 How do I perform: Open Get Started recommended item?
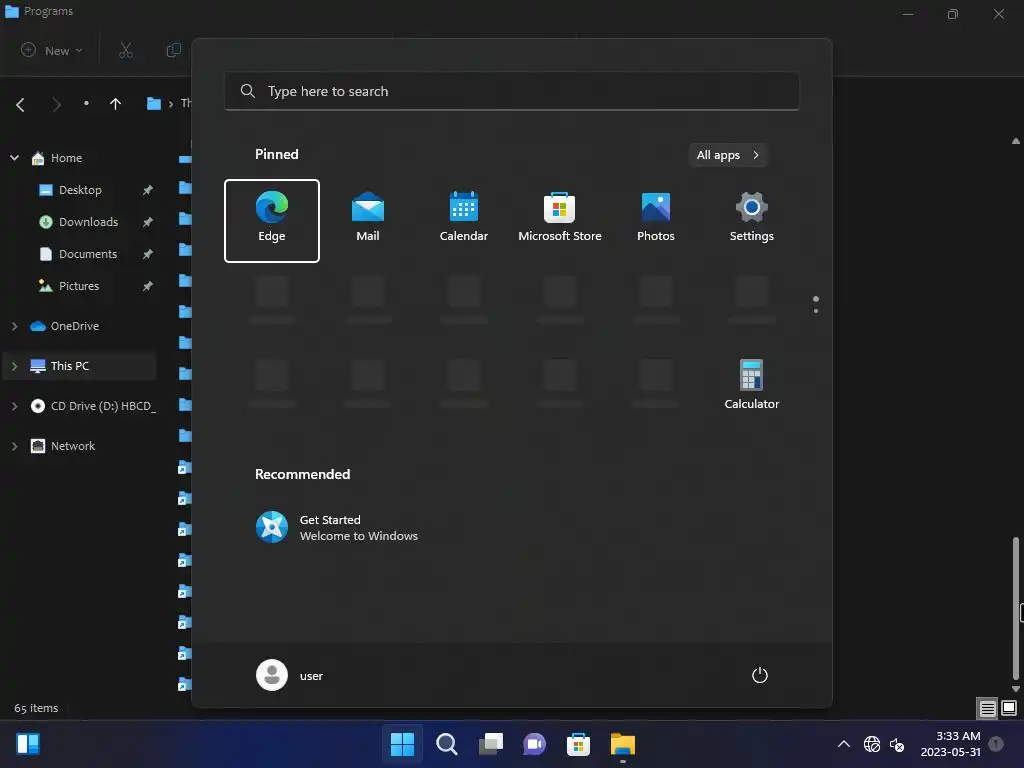coord(336,528)
